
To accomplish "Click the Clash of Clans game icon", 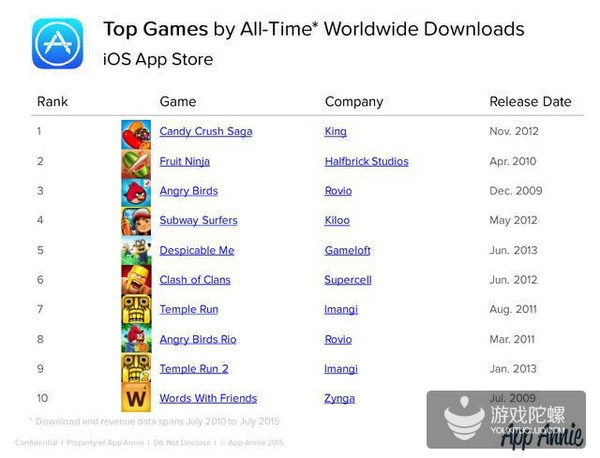I will point(136,280).
